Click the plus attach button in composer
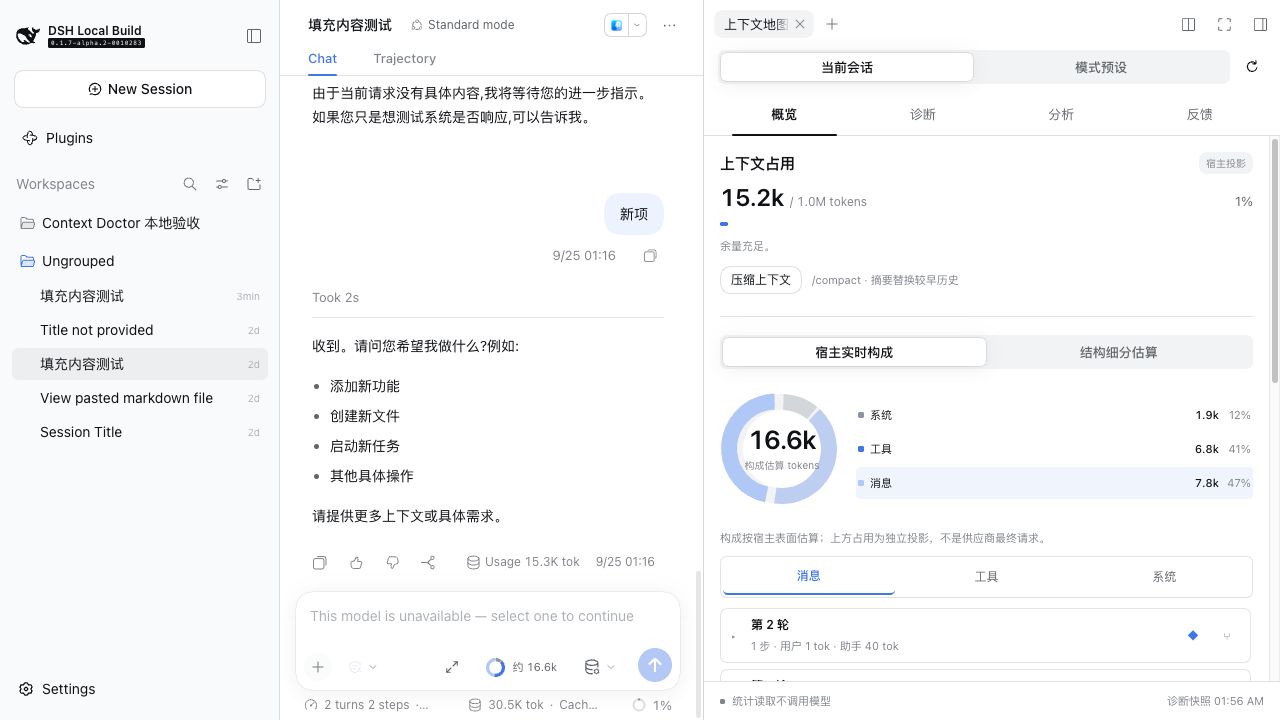 click(x=318, y=667)
